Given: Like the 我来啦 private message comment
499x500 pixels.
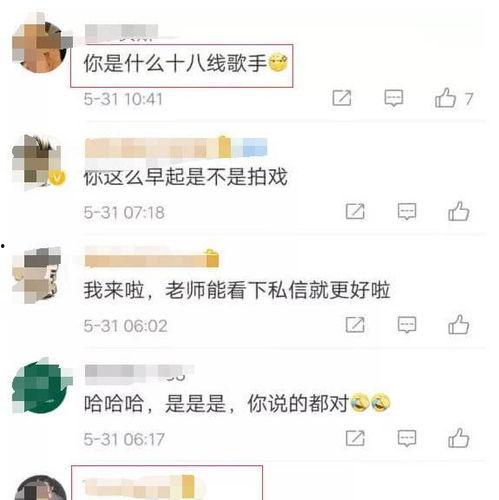Looking at the screenshot, I should (x=459, y=325).
